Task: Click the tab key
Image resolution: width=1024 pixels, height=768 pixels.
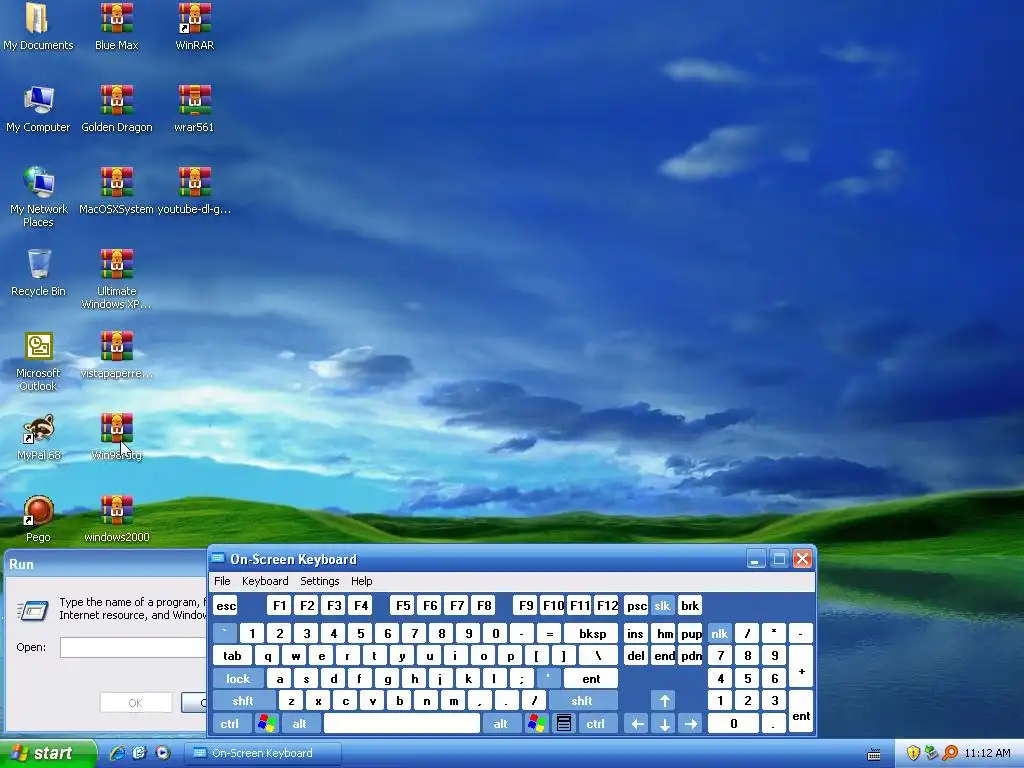Action: [232, 656]
